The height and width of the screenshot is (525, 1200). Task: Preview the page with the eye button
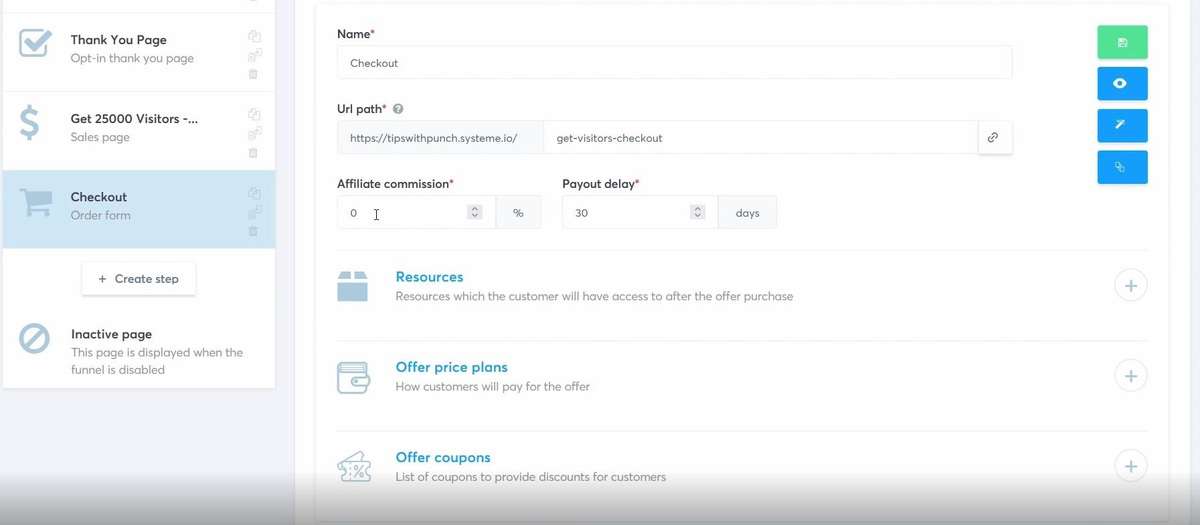(1122, 84)
